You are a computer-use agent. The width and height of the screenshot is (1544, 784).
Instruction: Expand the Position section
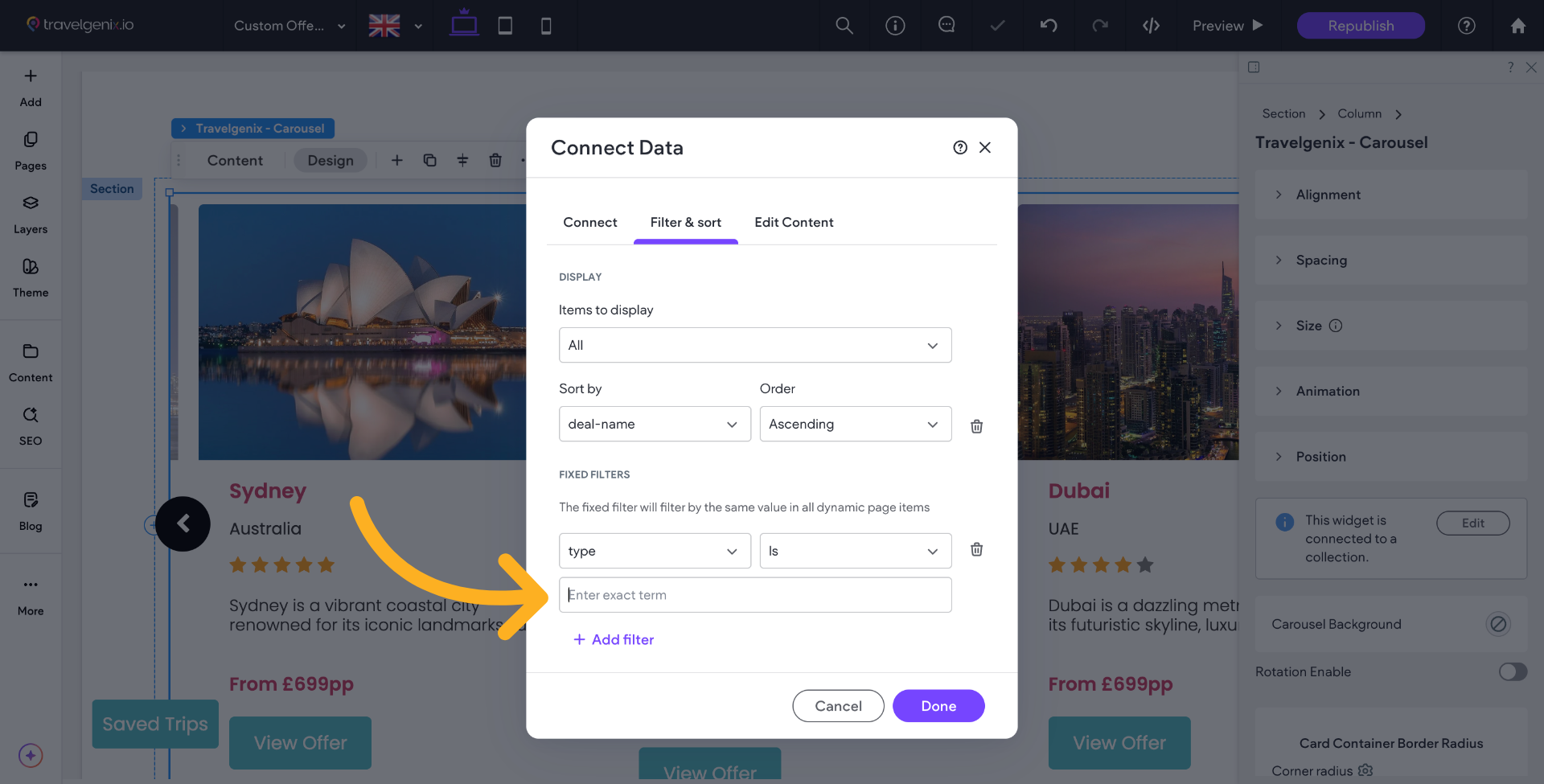pyautogui.click(x=1391, y=457)
